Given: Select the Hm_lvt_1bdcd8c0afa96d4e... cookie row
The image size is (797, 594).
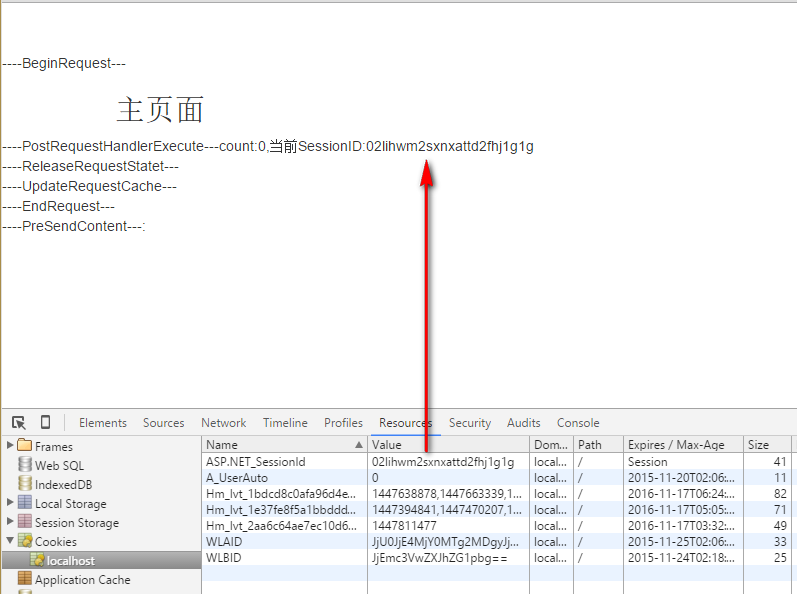Looking at the screenshot, I should coord(497,493).
